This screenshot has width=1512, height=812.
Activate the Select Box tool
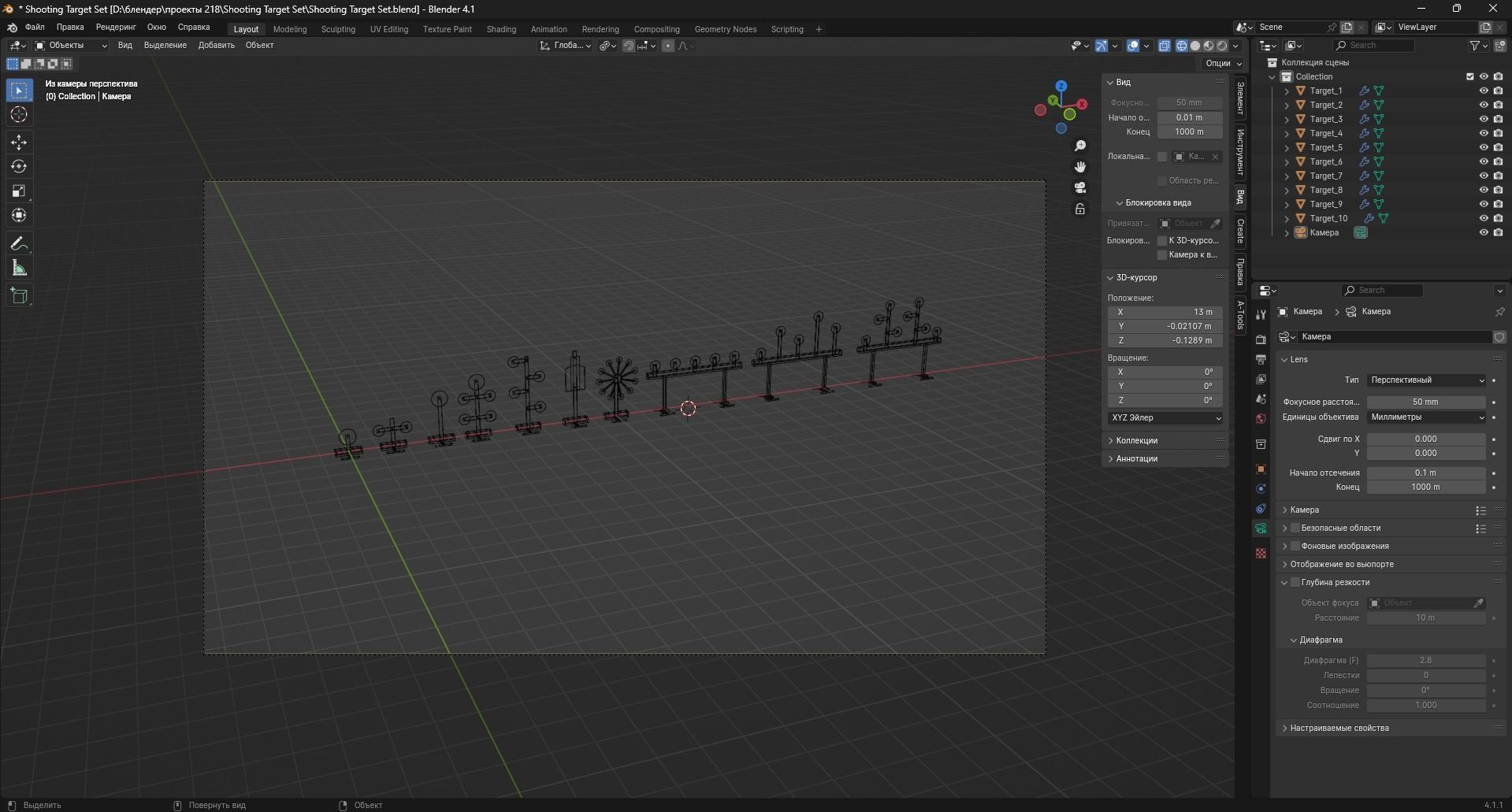(19, 91)
